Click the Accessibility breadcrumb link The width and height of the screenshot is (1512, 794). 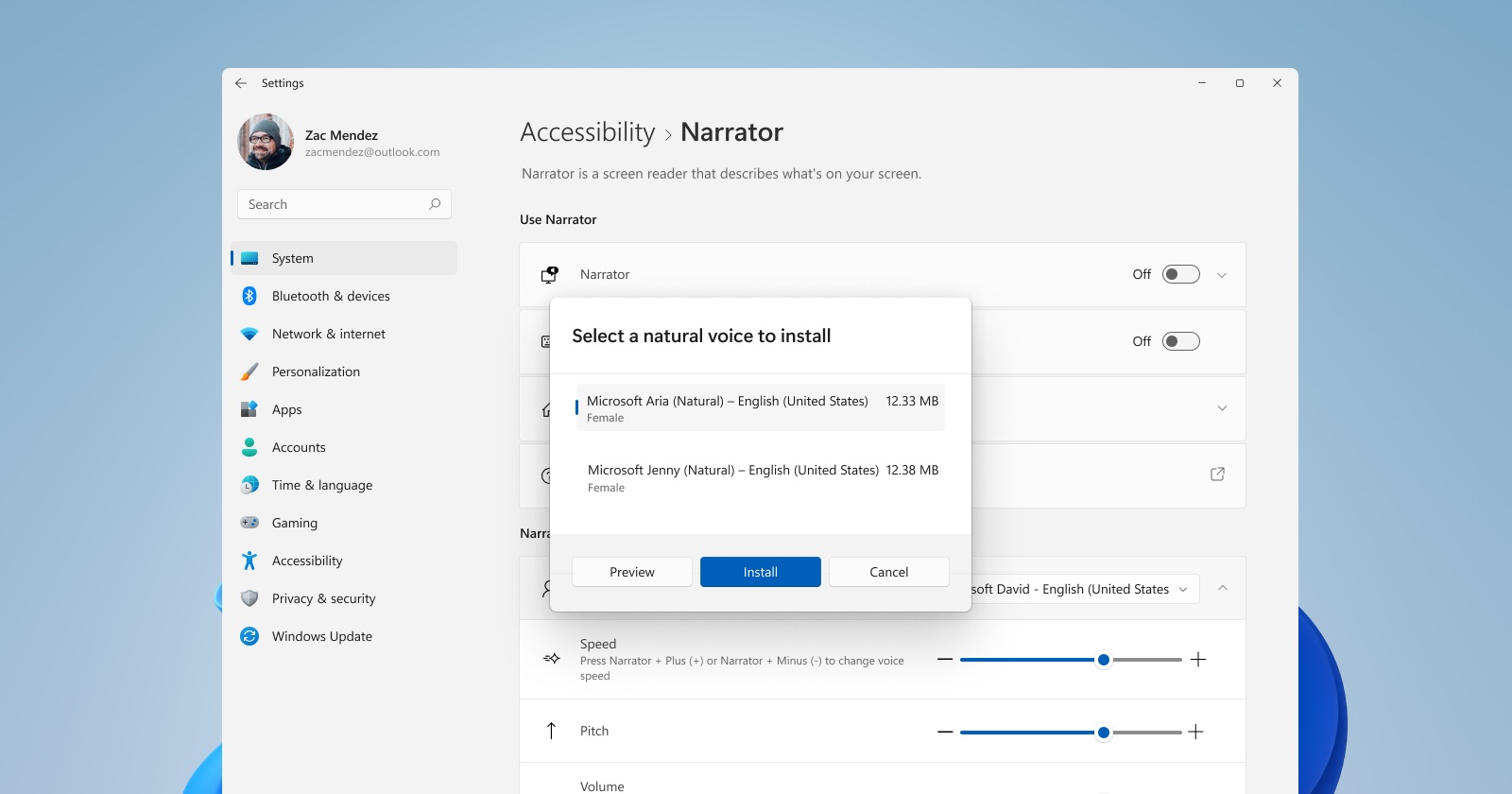(x=588, y=132)
